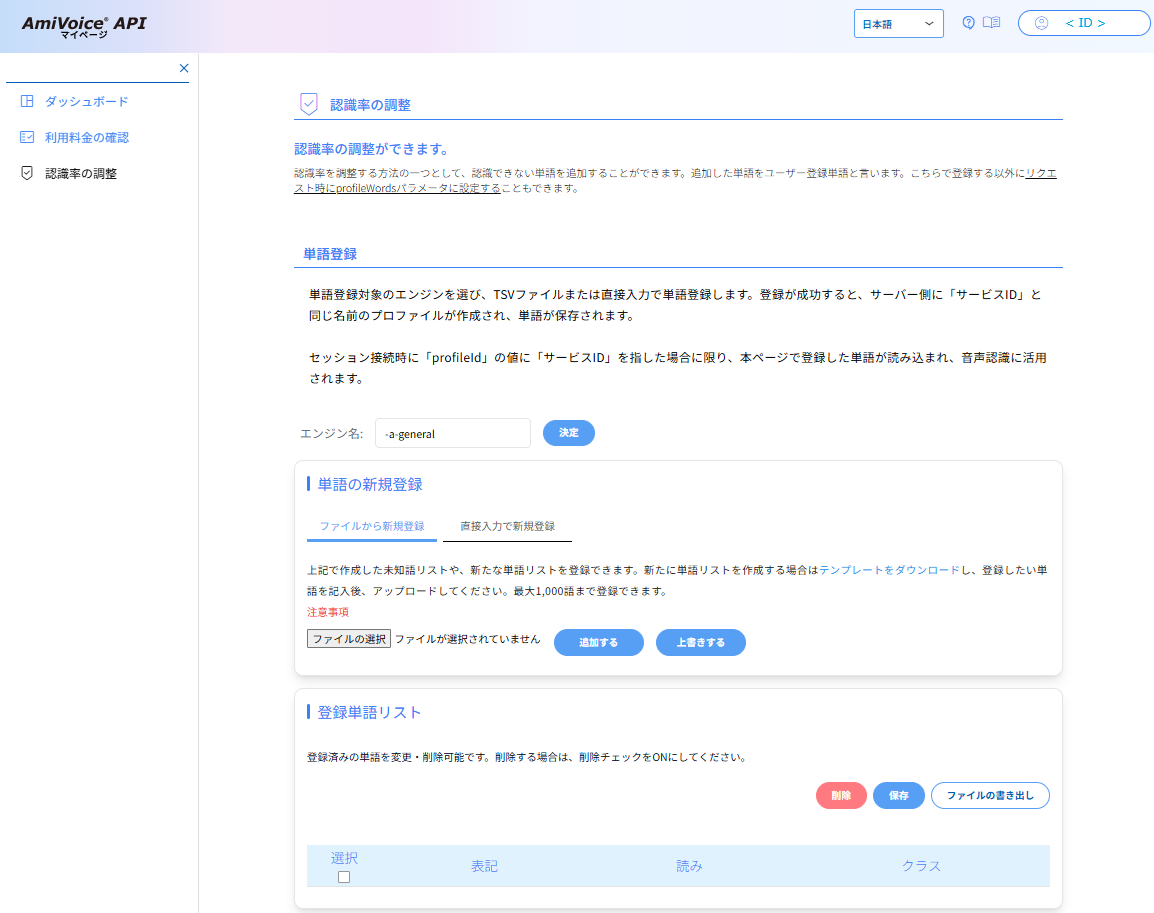Click the 追加する button
The image size is (1154, 913).
(x=598, y=642)
